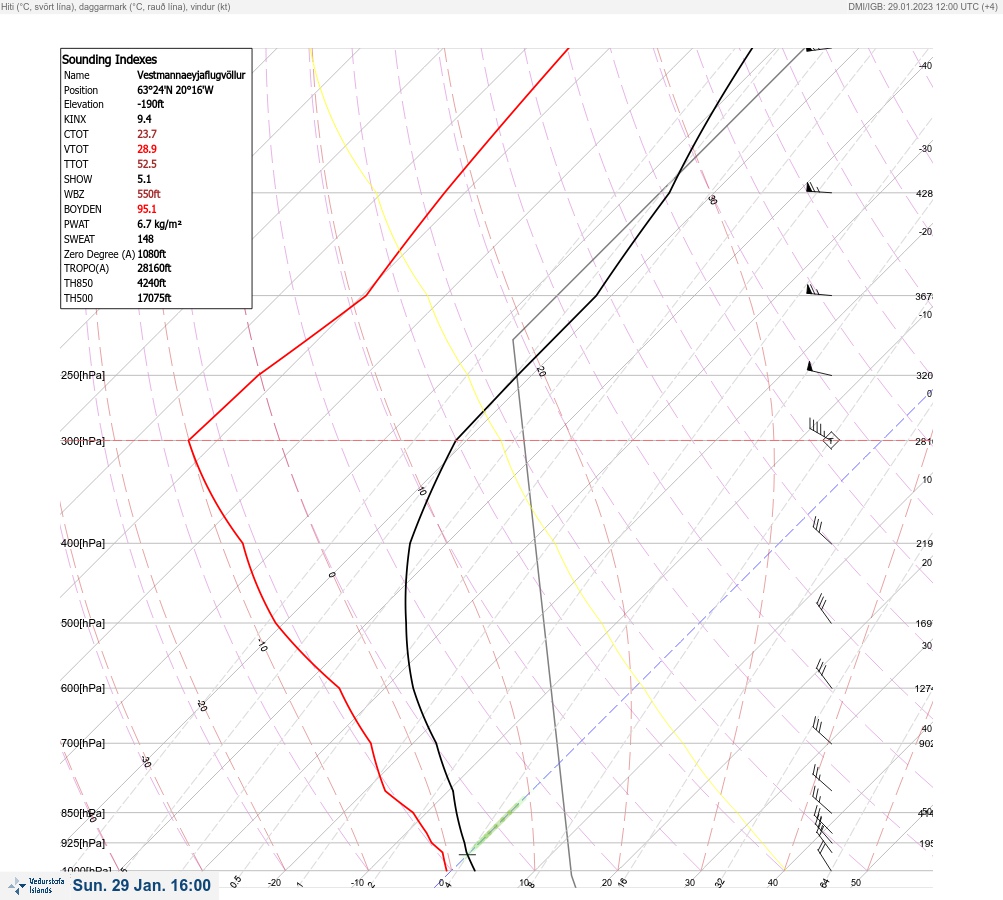Click the 600[hPa] pressure label

tap(83, 688)
